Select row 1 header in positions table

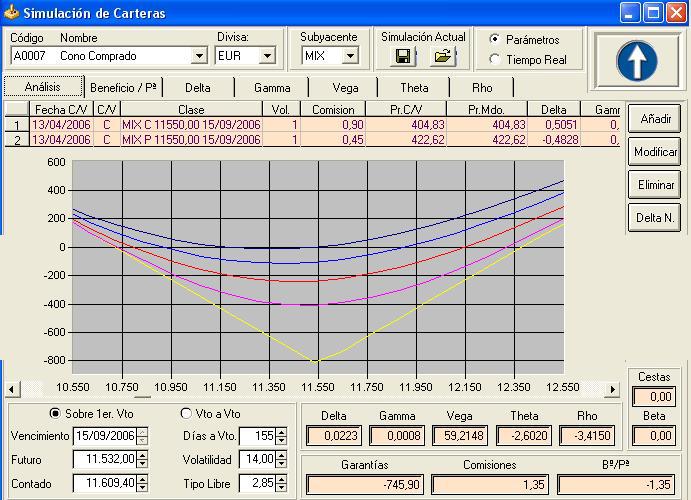(17, 125)
